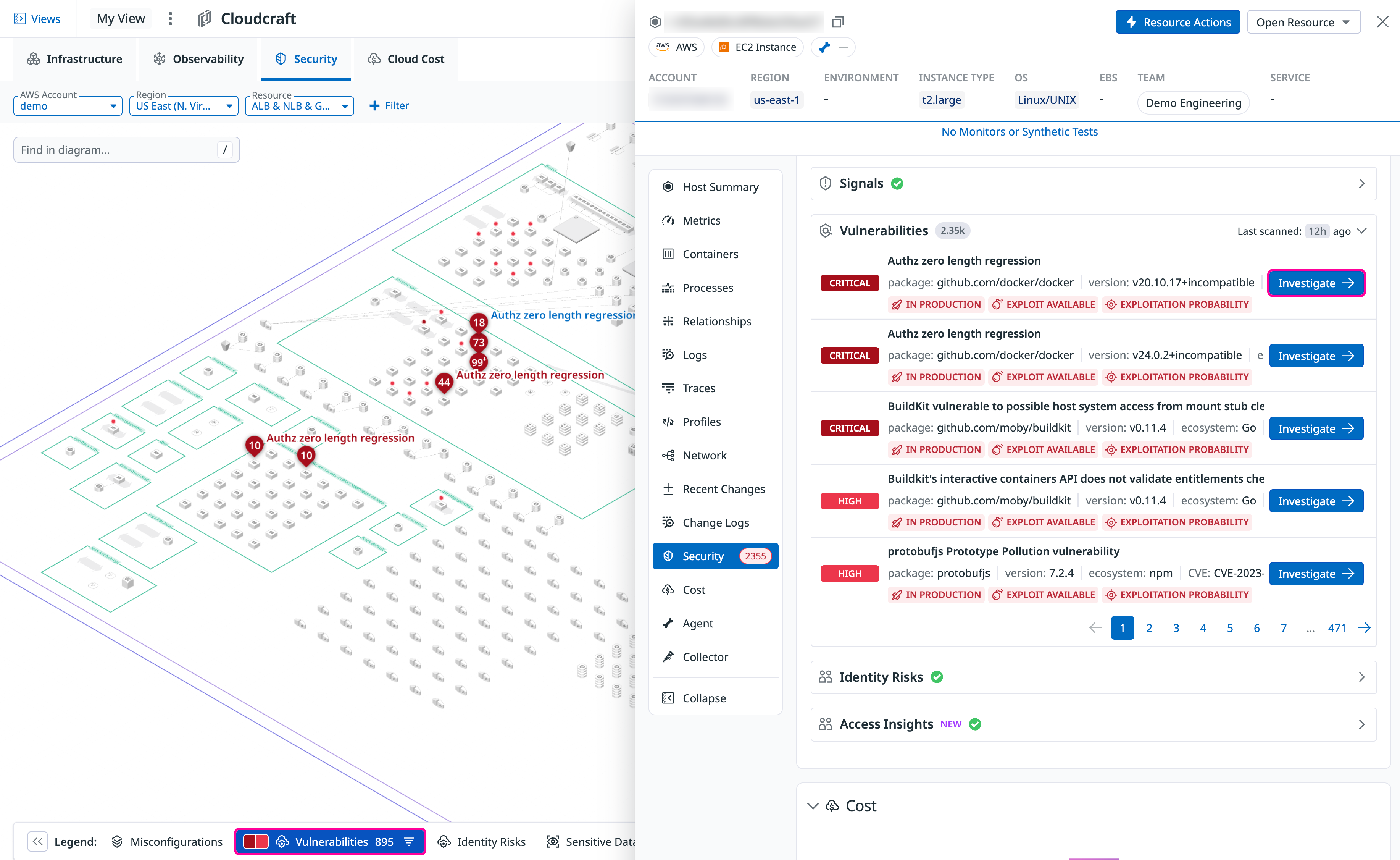The image size is (1400, 860).
Task: Open Host Summary section
Action: coord(715,187)
